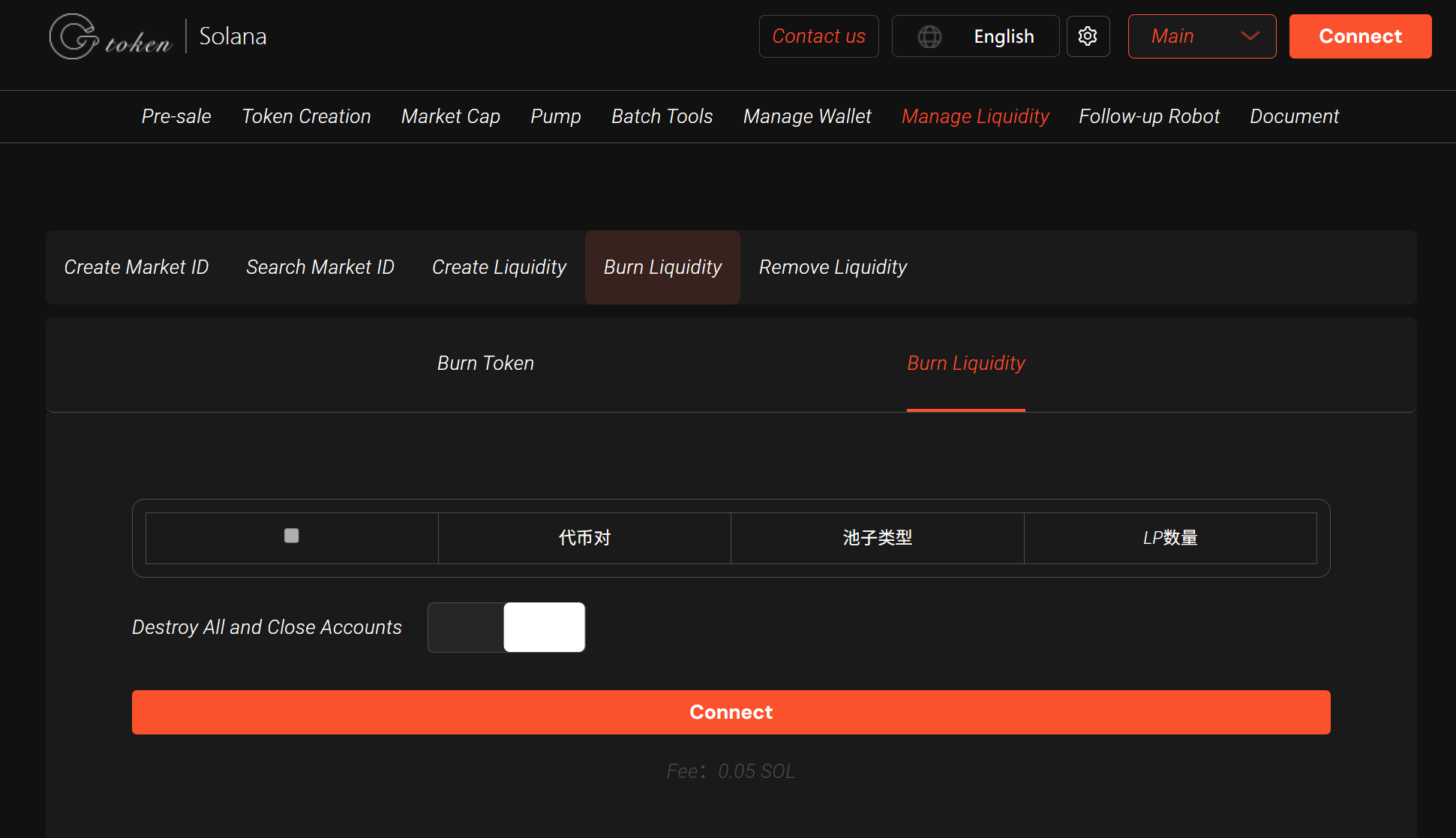Open the Pre-sale menu item
Image resolution: width=1456 pixels, height=838 pixels.
coord(176,116)
